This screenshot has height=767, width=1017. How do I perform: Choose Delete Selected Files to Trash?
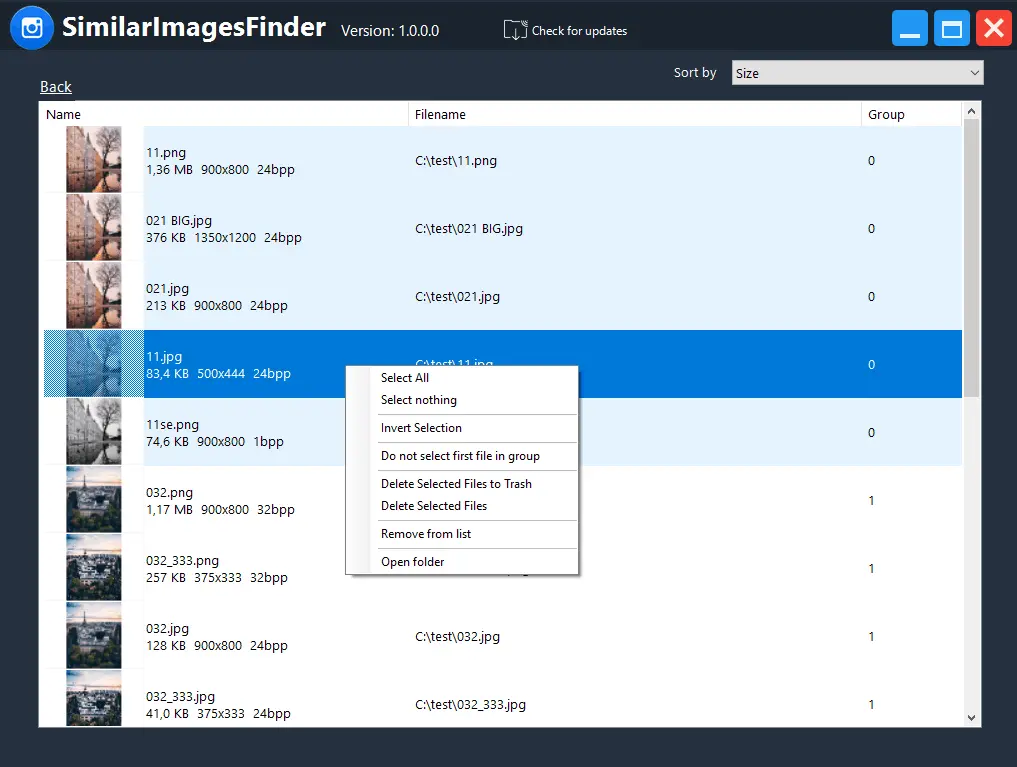456,484
